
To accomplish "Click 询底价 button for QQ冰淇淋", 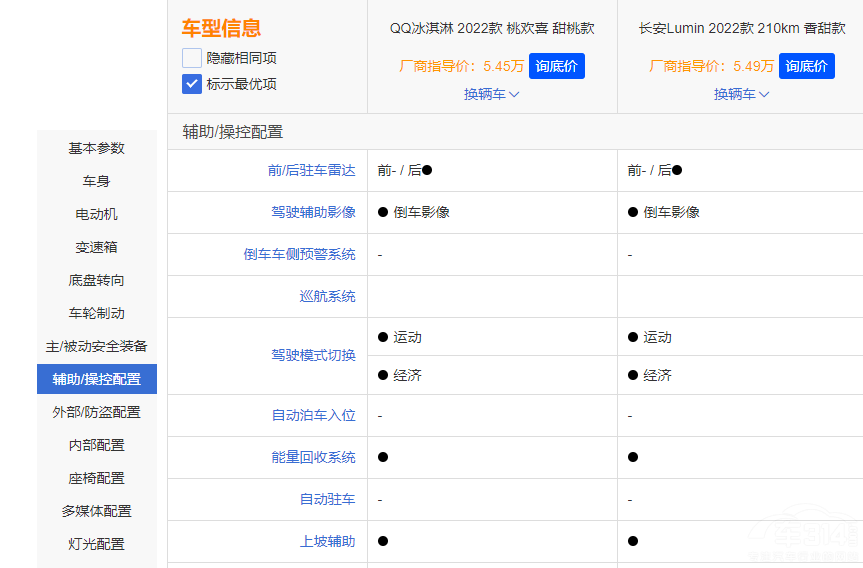I will coord(556,66).
